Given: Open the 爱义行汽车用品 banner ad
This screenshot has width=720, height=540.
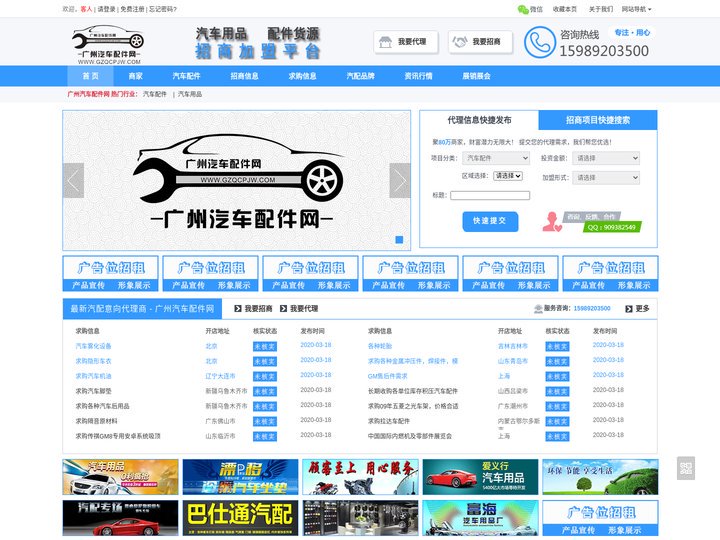Looking at the screenshot, I should click(x=480, y=477).
